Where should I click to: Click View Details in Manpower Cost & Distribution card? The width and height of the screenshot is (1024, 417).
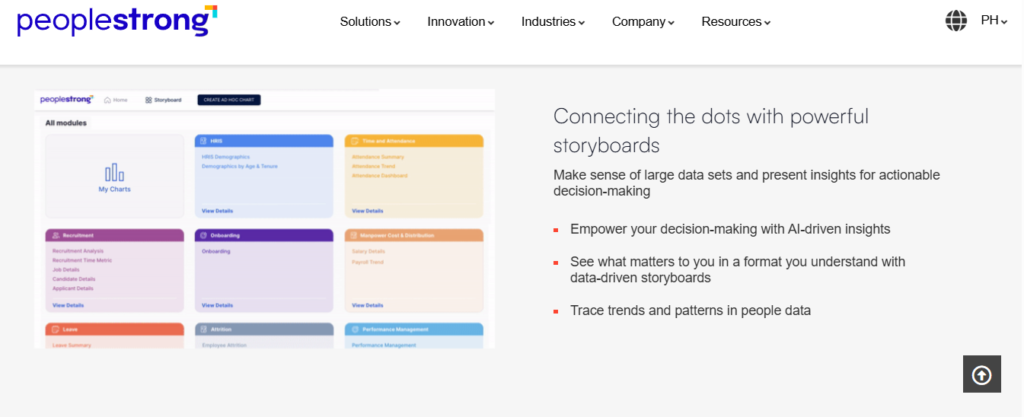367,305
